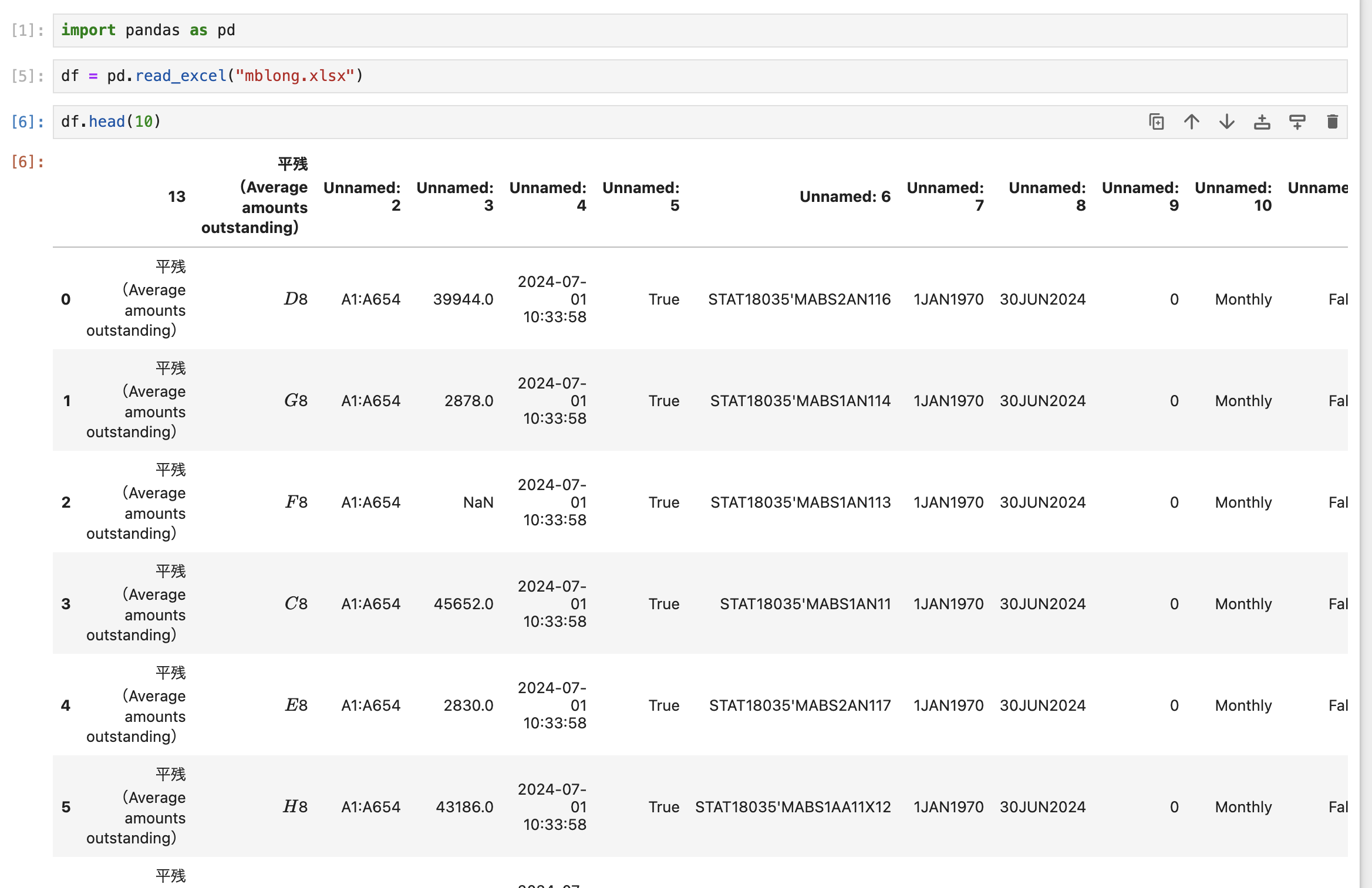
Task: Click the Monthly value in row 4
Action: coord(1243,705)
